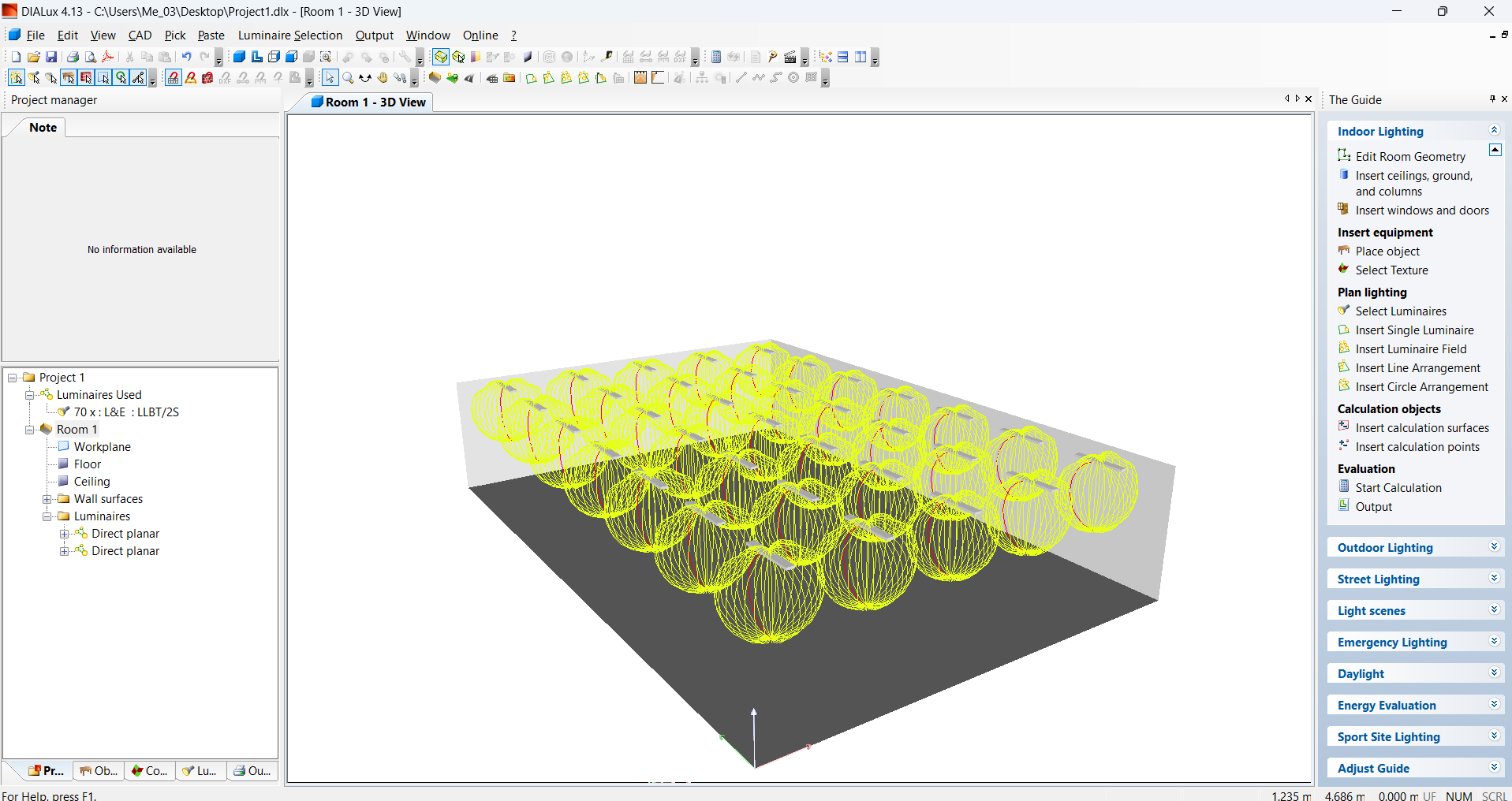
Task: Click the guide panel scroll-up arrow
Action: point(1495,150)
